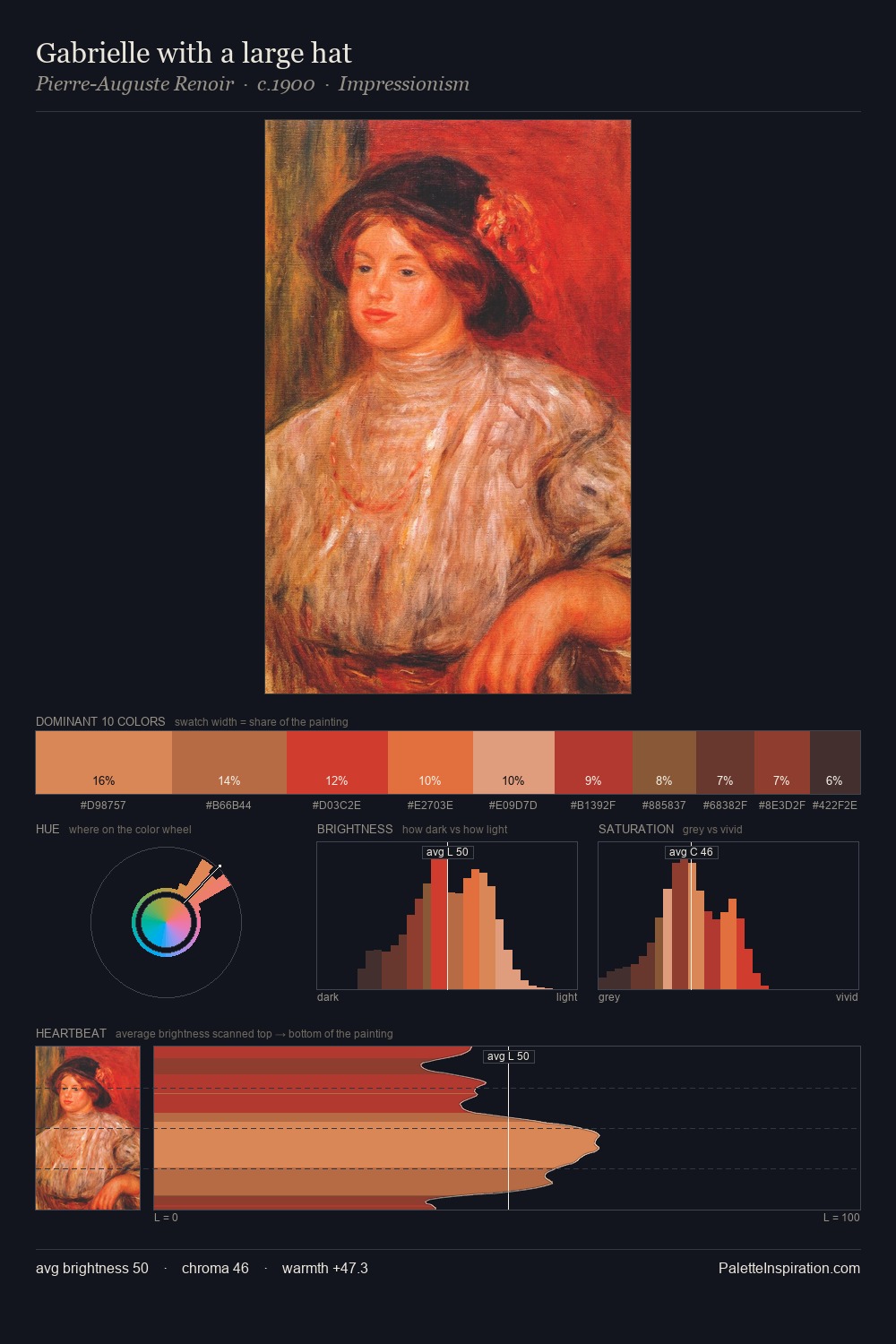Image resolution: width=896 pixels, height=1344 pixels.
Task: Click the 'avg brightness 50' footer text
Action: coord(92,1268)
